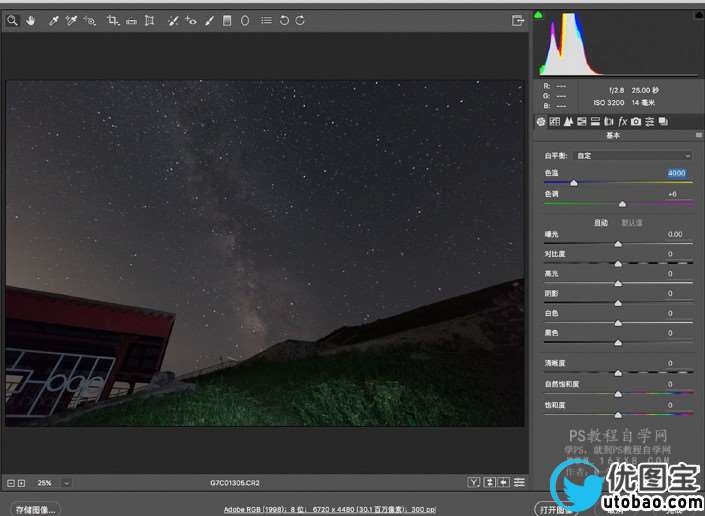Click the 曝光 exposure slider handle
Viewport: 705px width, 516px height.
[x=618, y=243]
